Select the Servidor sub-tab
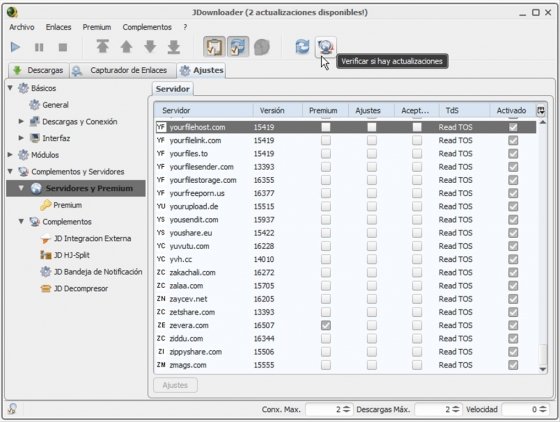This screenshot has width=560, height=422. 172,89
